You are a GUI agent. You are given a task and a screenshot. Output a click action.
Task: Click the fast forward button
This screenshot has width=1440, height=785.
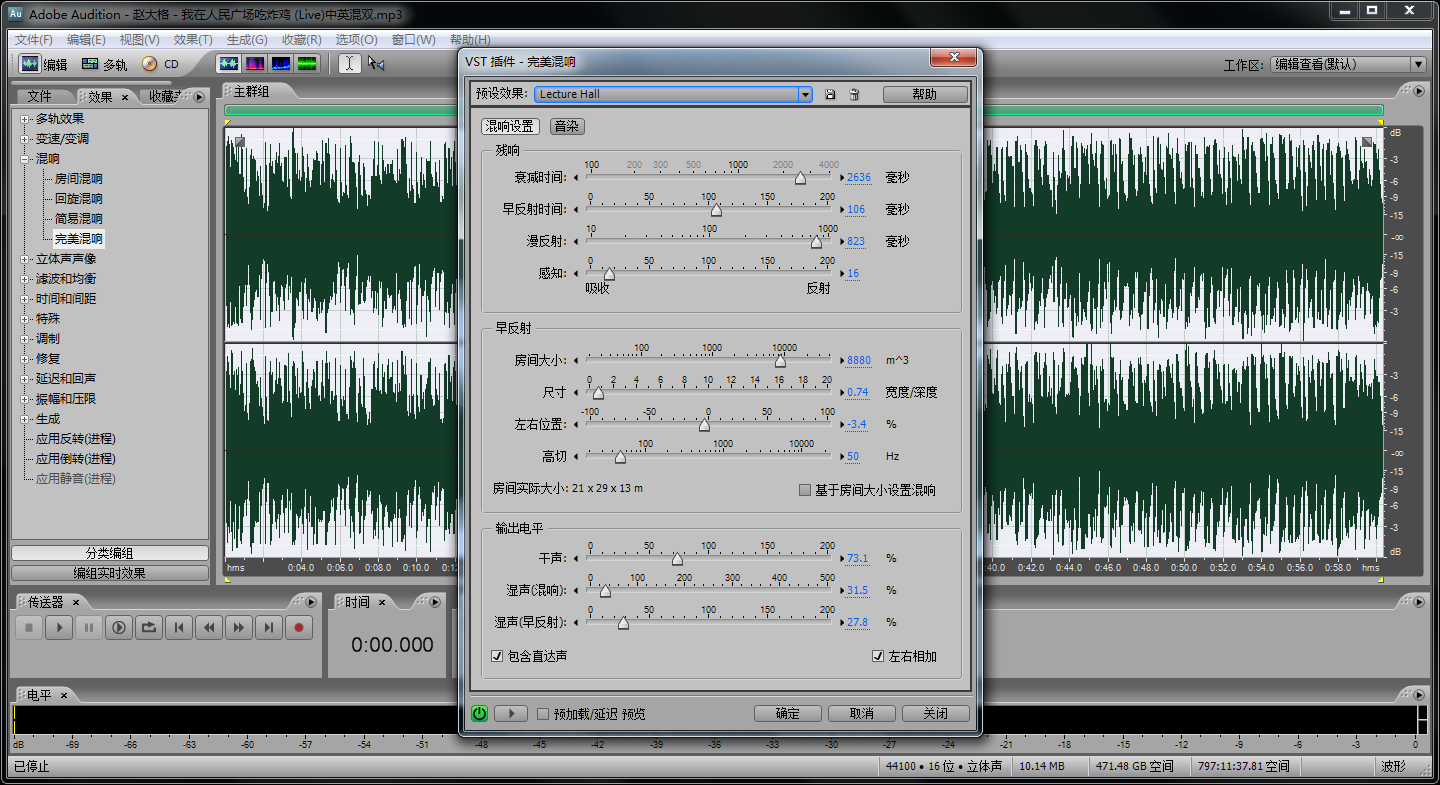(239, 628)
